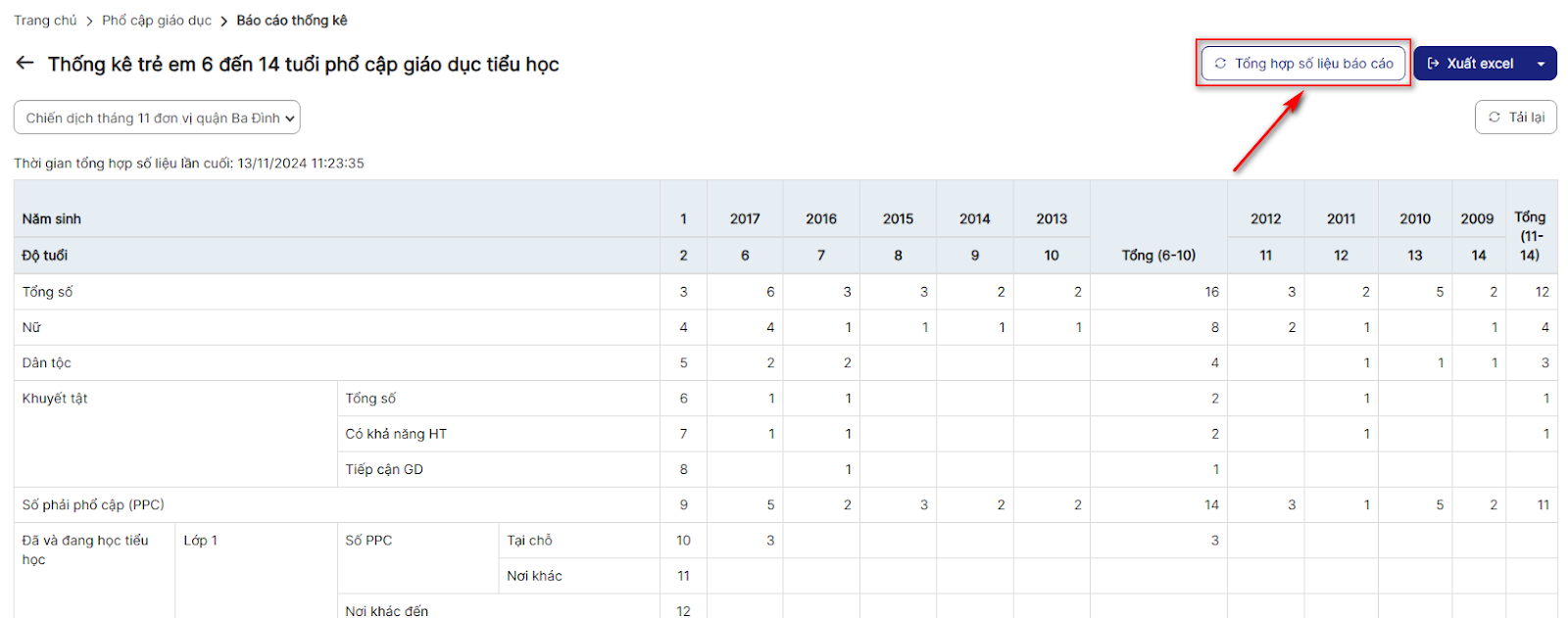The height and width of the screenshot is (618, 1568).
Task: Go to Trang chủ breadcrumb
Action: (45, 21)
